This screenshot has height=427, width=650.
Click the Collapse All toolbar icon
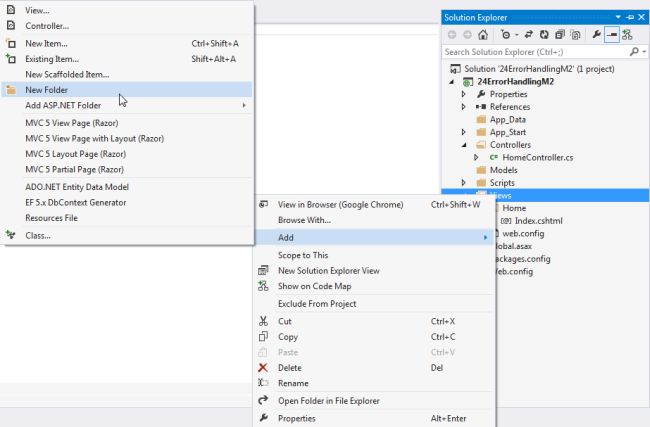pyautogui.click(x=559, y=34)
